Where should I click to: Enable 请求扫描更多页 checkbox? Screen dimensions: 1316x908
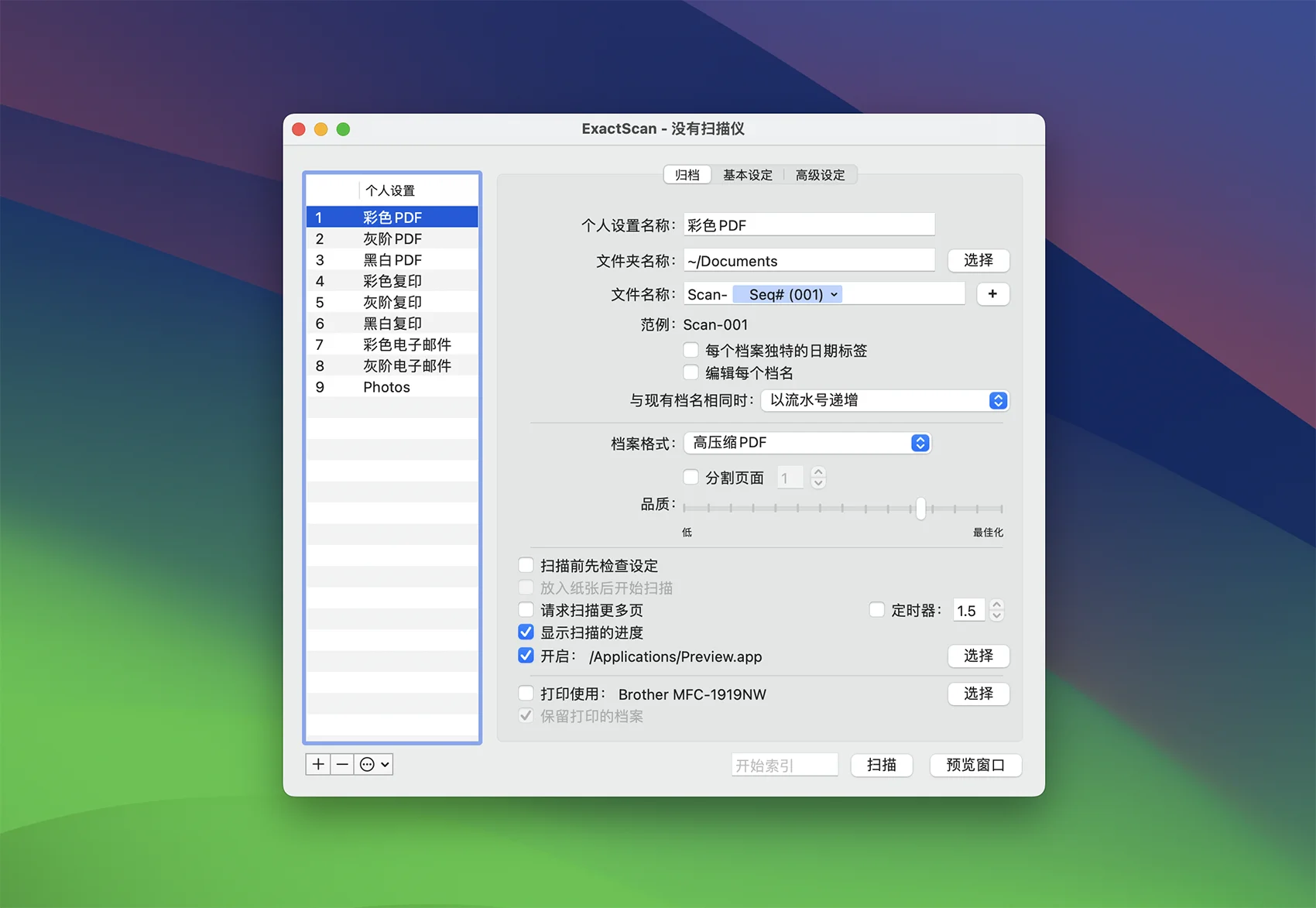(x=526, y=609)
